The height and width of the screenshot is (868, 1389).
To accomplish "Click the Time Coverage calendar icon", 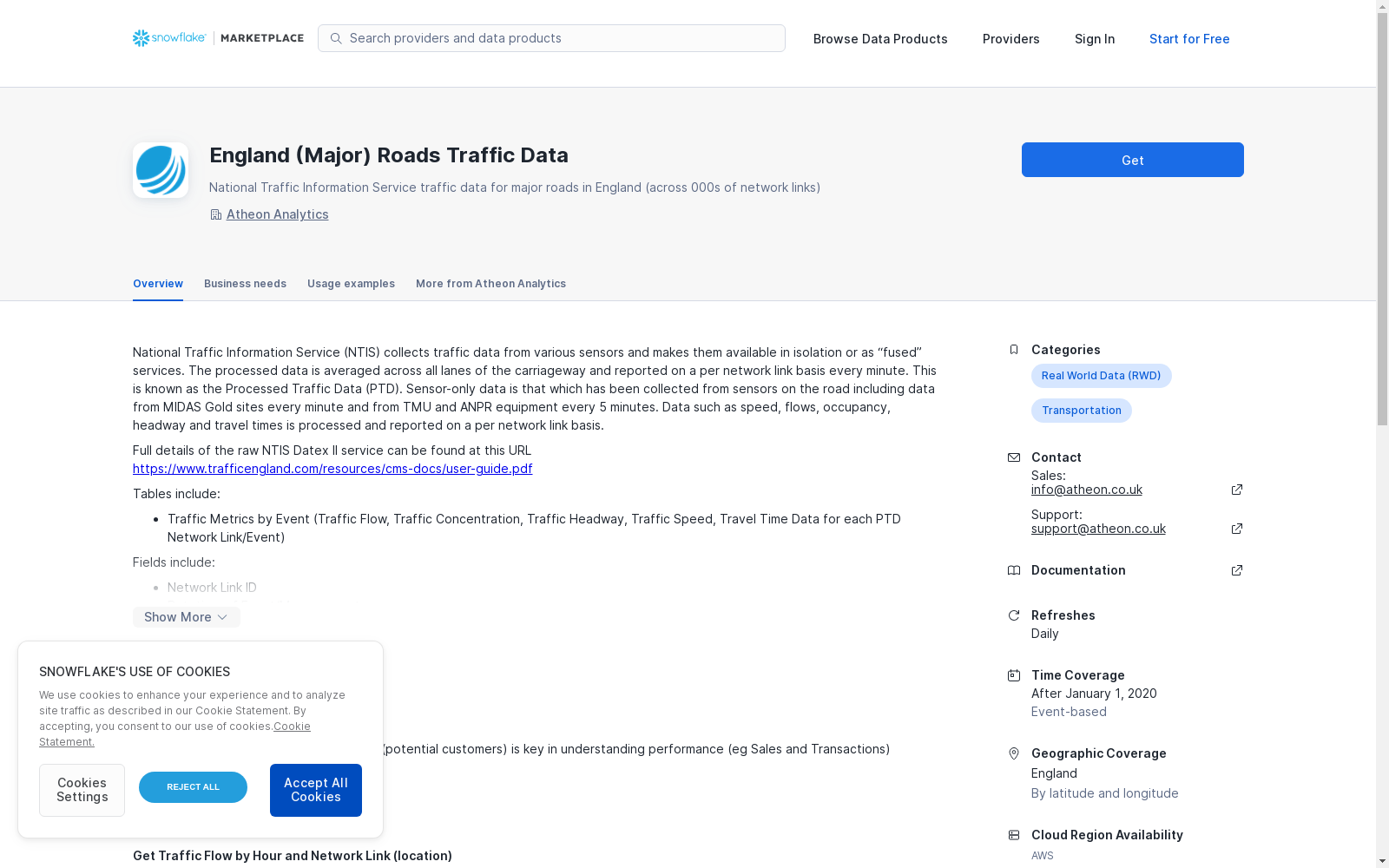I will tap(1013, 675).
